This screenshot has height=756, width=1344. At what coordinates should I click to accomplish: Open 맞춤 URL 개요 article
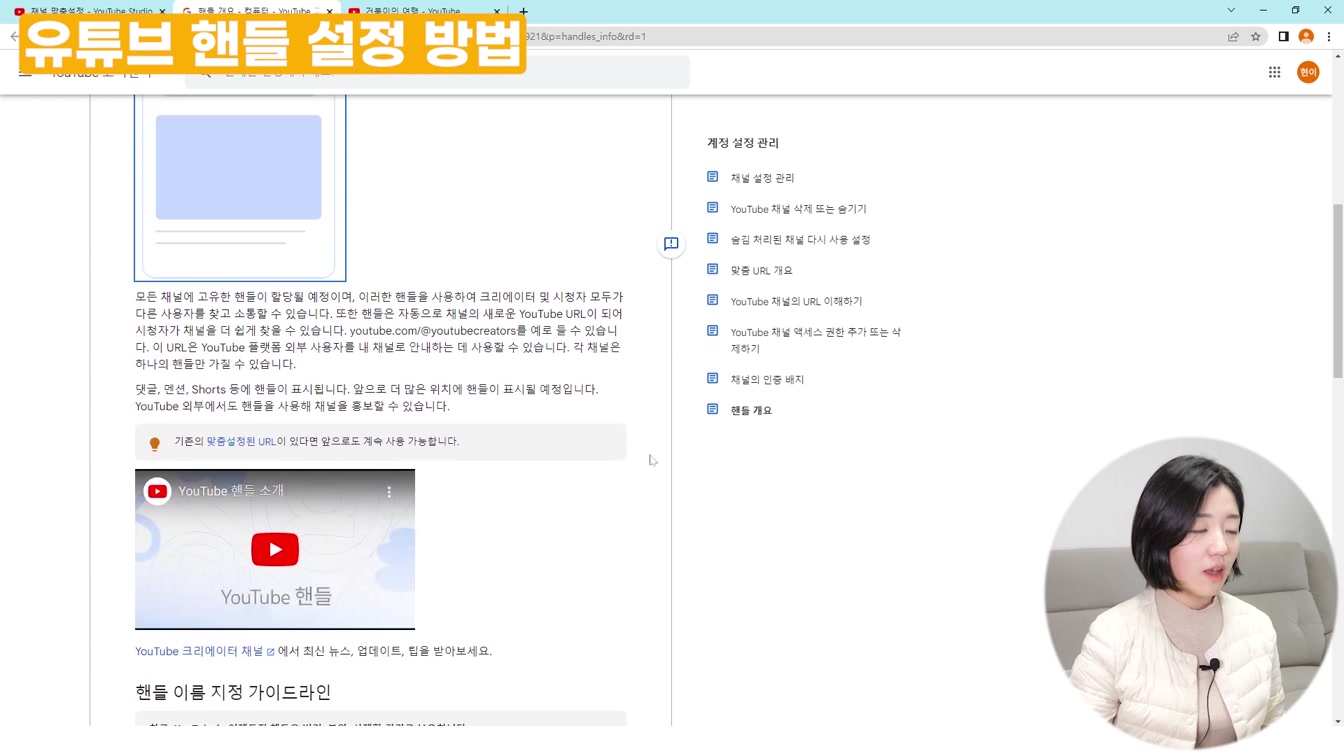point(761,271)
